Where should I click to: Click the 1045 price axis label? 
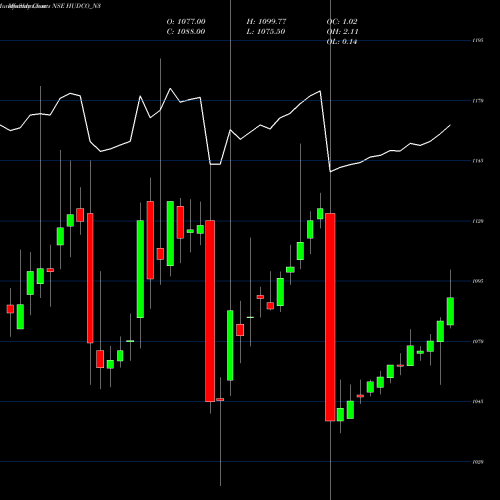[478, 401]
